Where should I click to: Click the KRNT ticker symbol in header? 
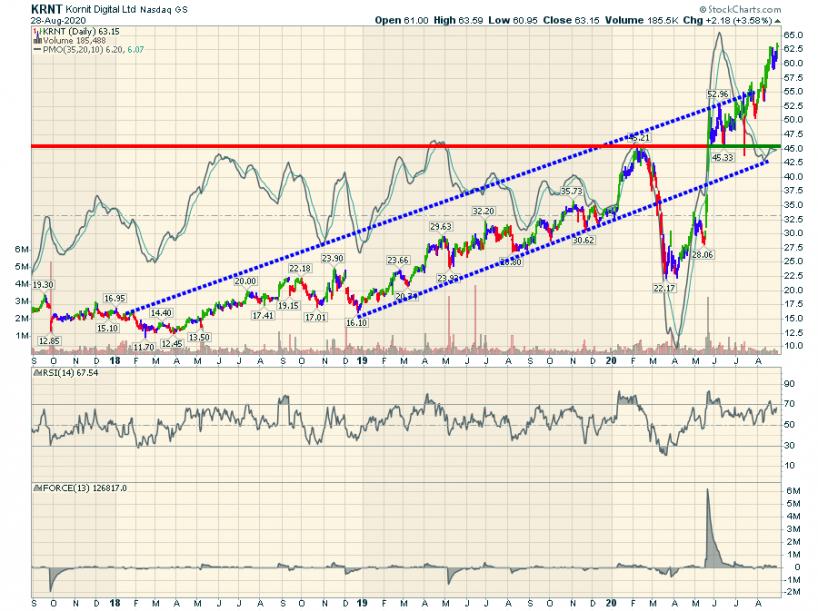pos(50,8)
